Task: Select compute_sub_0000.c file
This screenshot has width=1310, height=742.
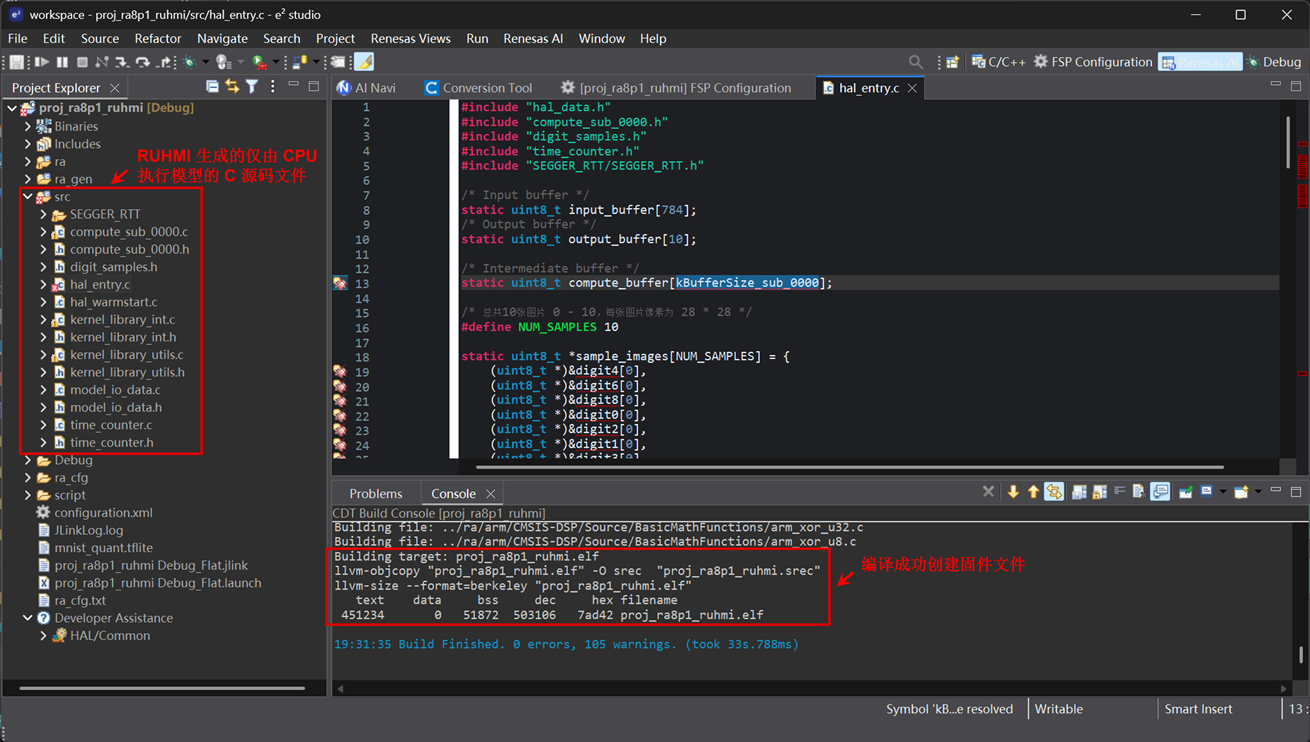Action: click(119, 232)
